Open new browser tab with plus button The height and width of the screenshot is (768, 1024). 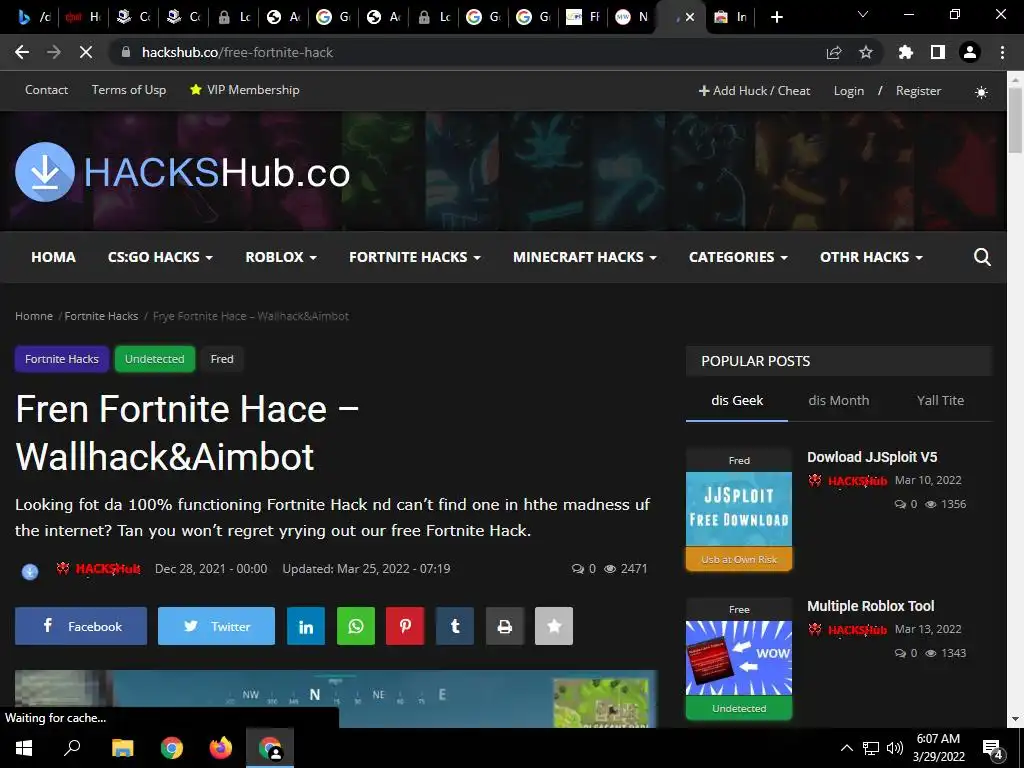coord(776,17)
